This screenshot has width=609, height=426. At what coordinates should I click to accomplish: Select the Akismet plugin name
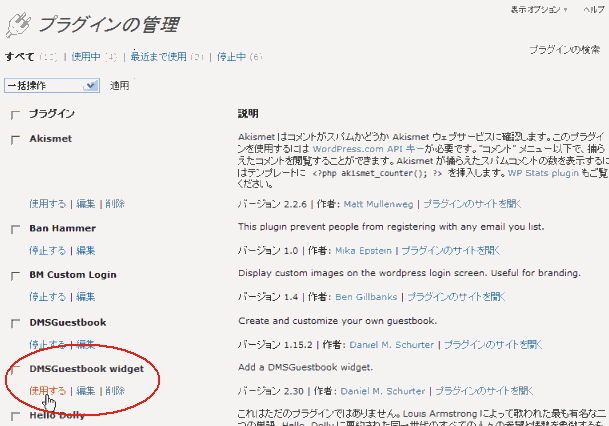click(50, 139)
